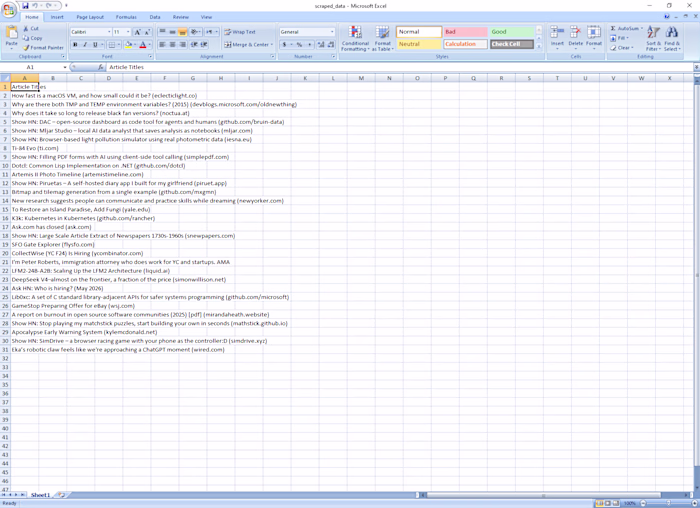The width and height of the screenshot is (700, 508).
Task: Open the Format cells menu
Action: [594, 37]
